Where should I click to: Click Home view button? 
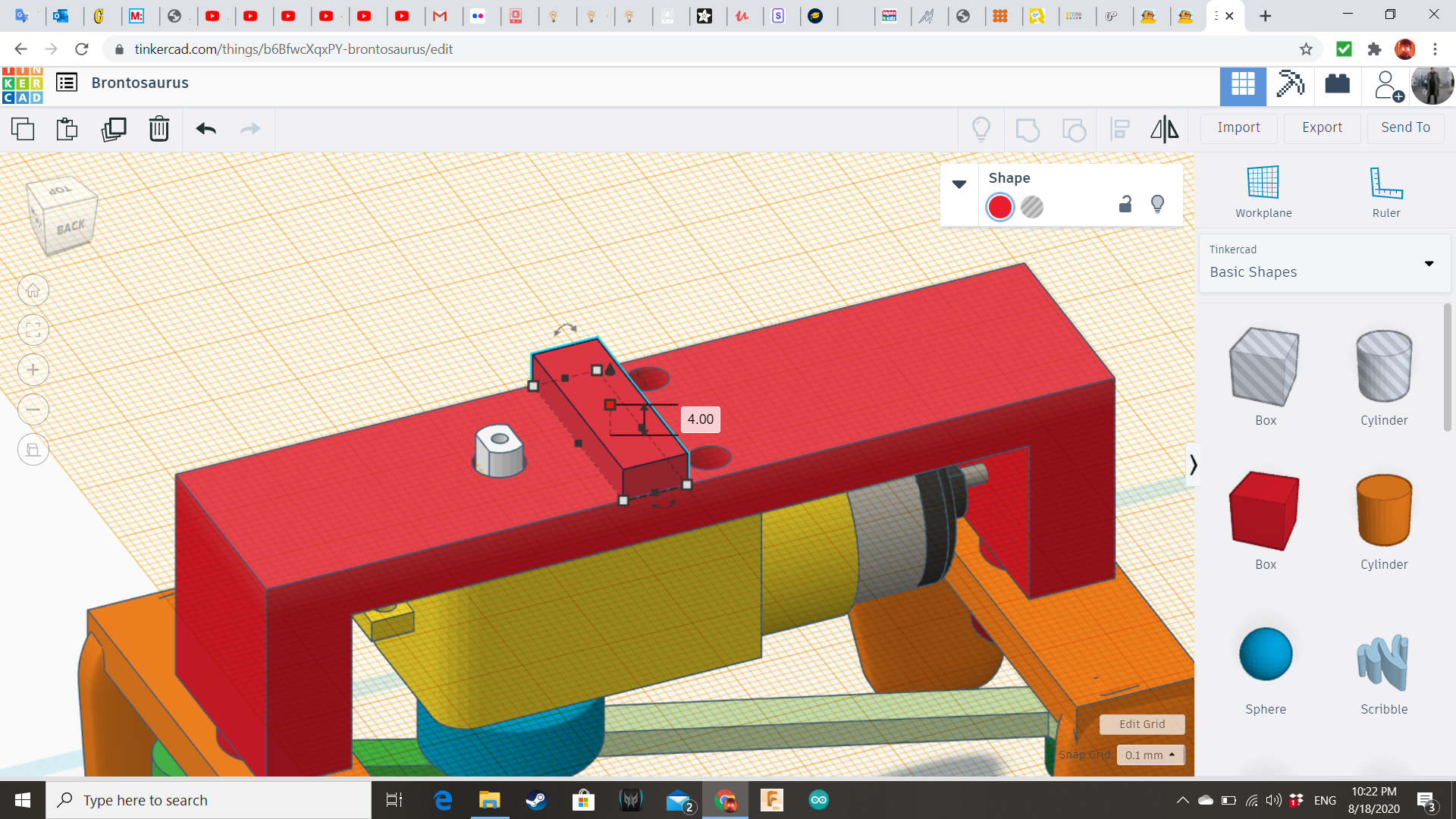coord(33,290)
